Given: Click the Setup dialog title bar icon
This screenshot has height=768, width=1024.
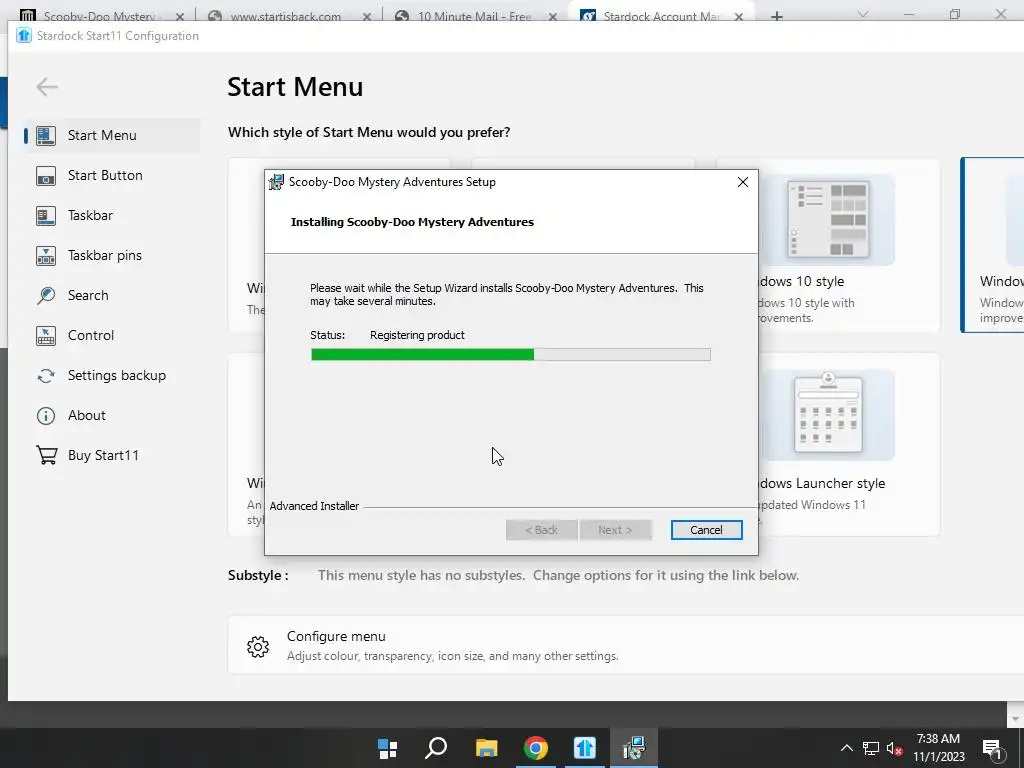Looking at the screenshot, I should [277, 182].
